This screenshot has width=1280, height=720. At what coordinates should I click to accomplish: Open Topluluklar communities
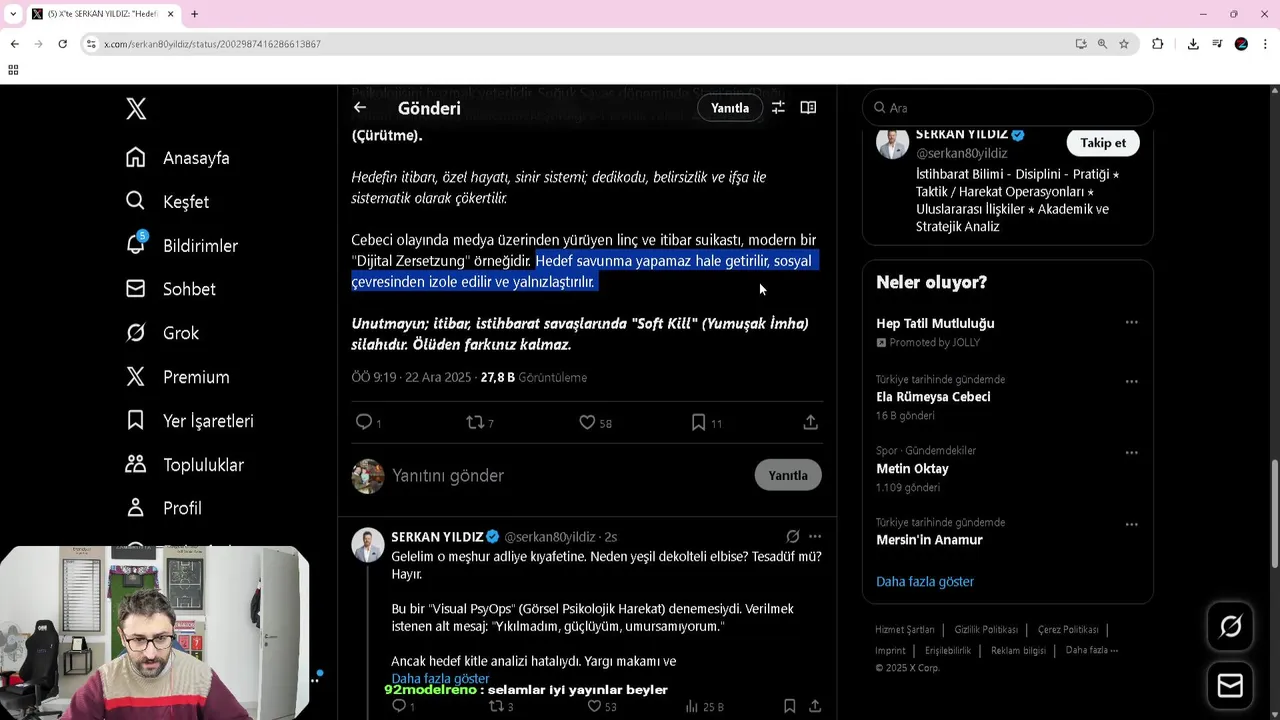(185, 465)
